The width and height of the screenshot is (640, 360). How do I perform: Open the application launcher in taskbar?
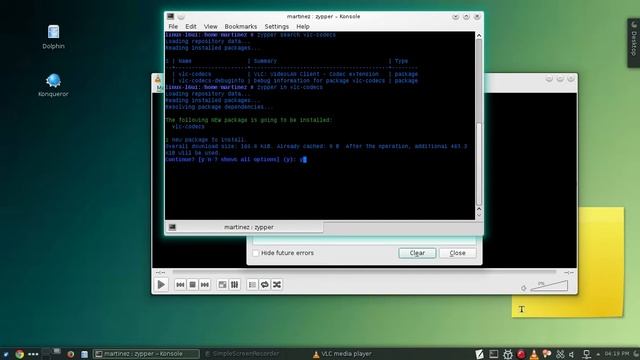click(x=6, y=354)
